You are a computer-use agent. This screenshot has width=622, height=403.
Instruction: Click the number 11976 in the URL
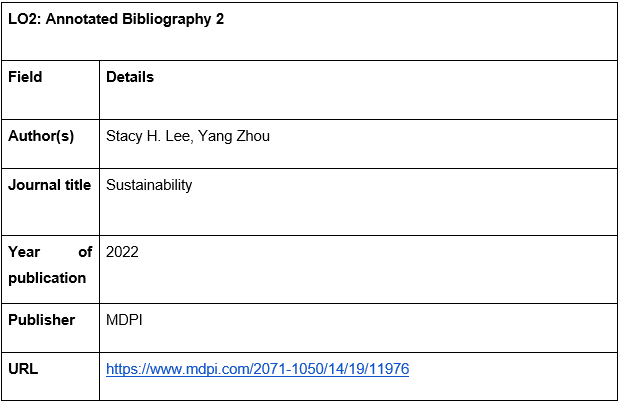pos(389,369)
